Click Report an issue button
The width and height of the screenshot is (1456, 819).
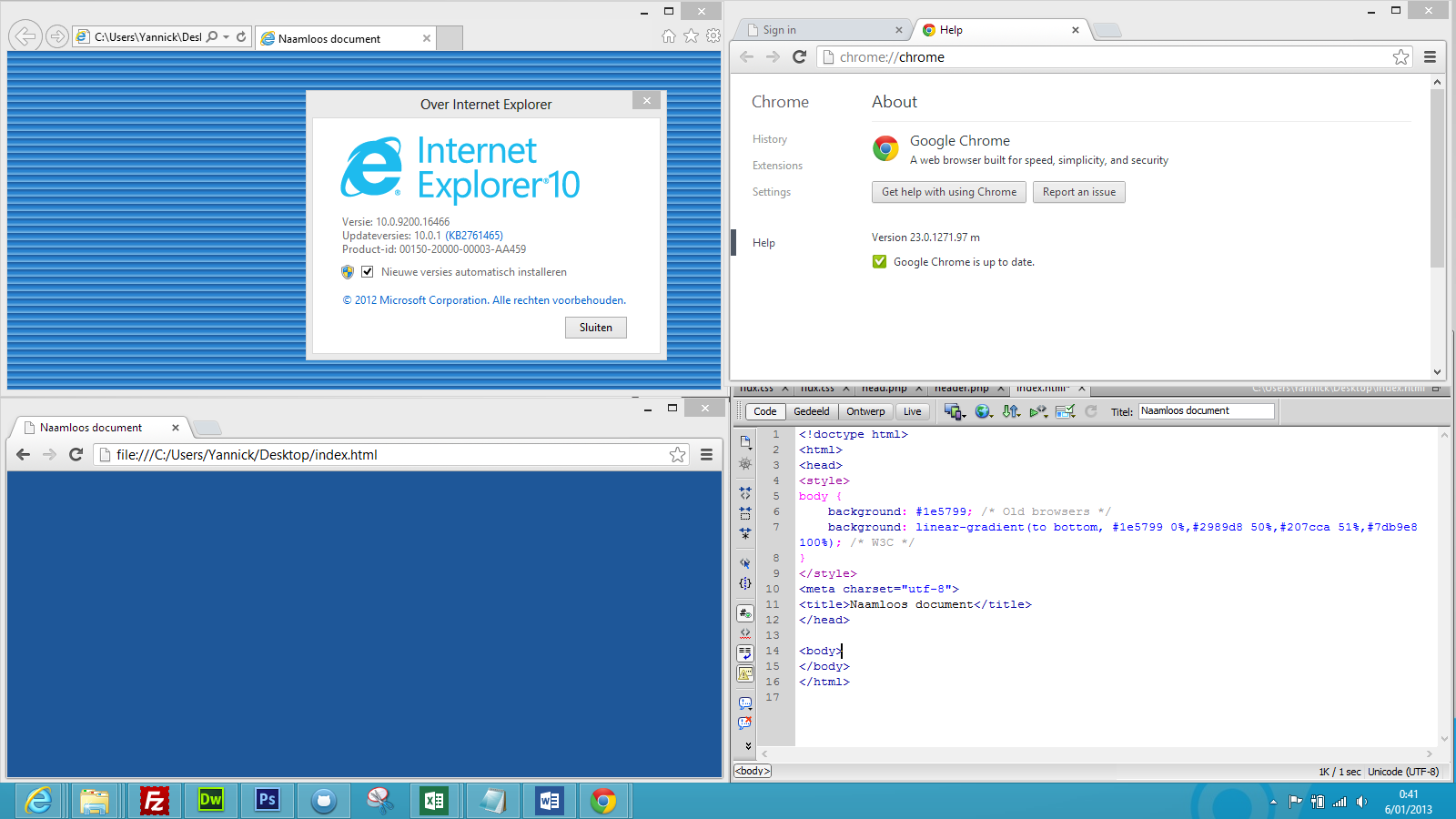click(1079, 192)
